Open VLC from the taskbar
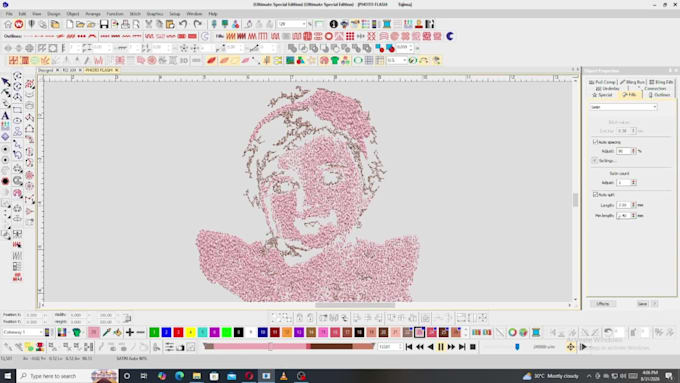The width and height of the screenshot is (680, 383). (284, 376)
